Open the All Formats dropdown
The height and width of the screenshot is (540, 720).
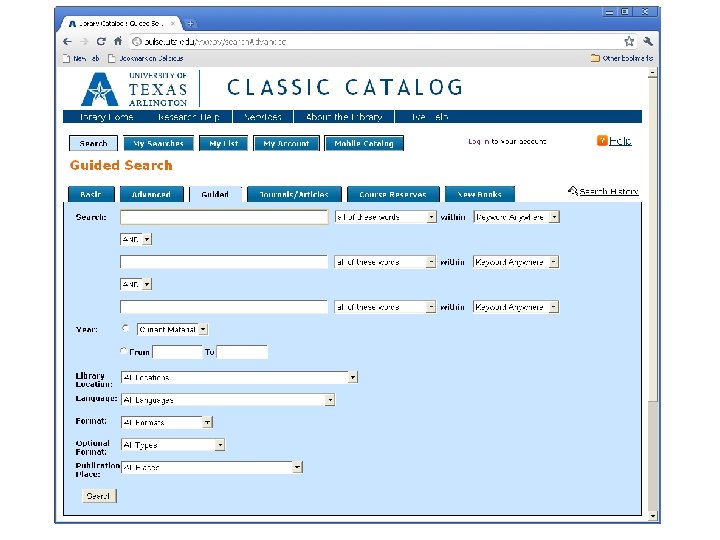tap(167, 422)
